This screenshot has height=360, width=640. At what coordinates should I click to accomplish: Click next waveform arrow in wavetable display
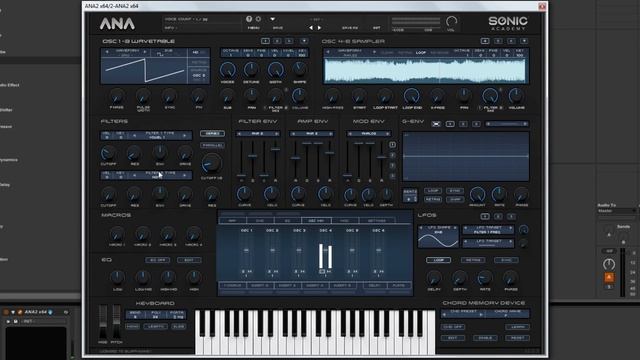click(x=144, y=52)
